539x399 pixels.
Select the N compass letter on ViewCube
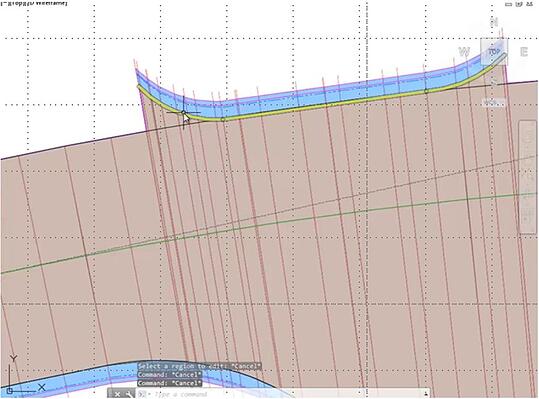494,22
